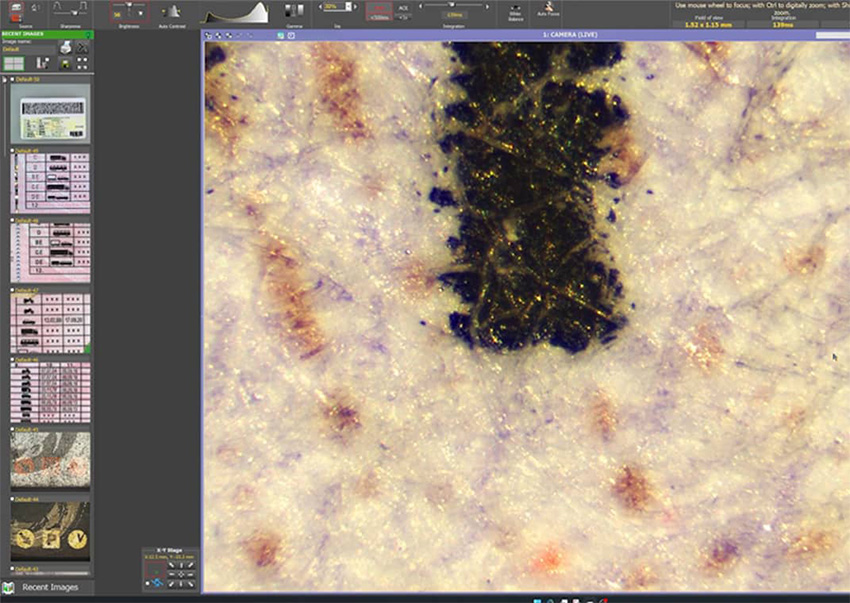
Task: Click the third camera window toolbar icon
Action: click(x=229, y=36)
